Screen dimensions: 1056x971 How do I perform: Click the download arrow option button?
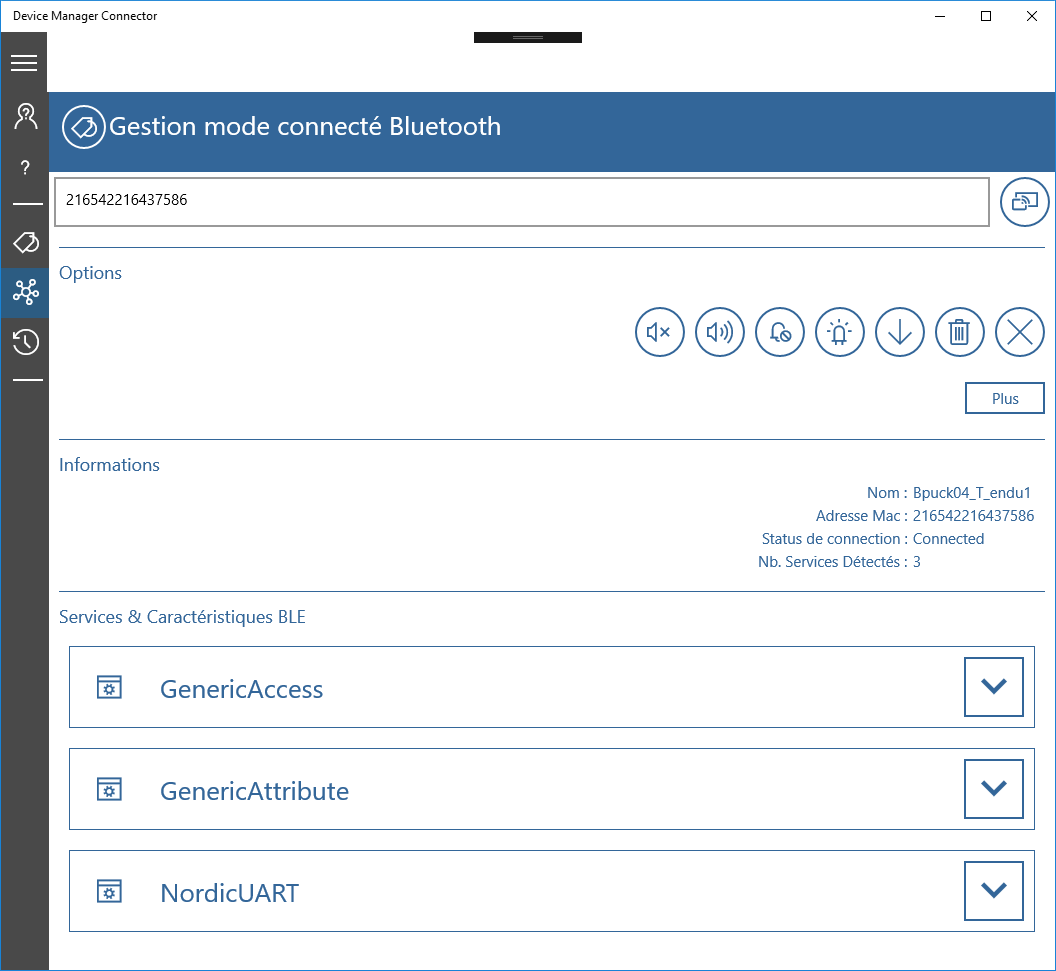point(899,332)
